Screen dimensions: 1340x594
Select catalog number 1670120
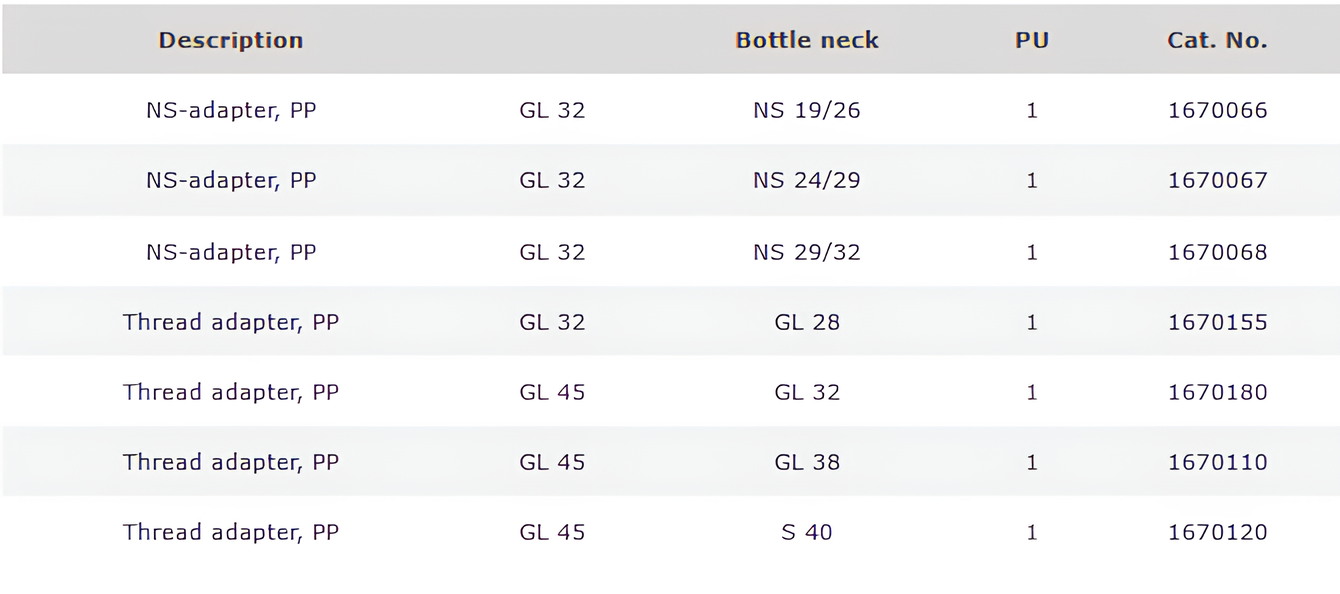click(x=1217, y=532)
